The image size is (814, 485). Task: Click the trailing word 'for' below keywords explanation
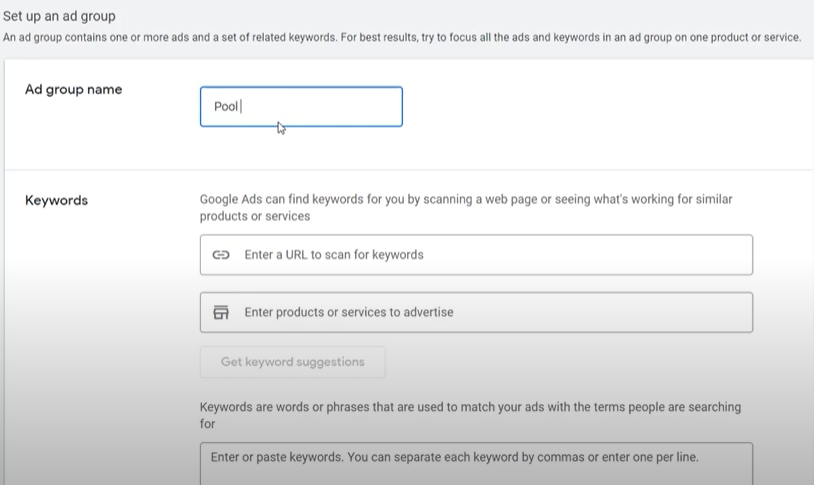207,424
